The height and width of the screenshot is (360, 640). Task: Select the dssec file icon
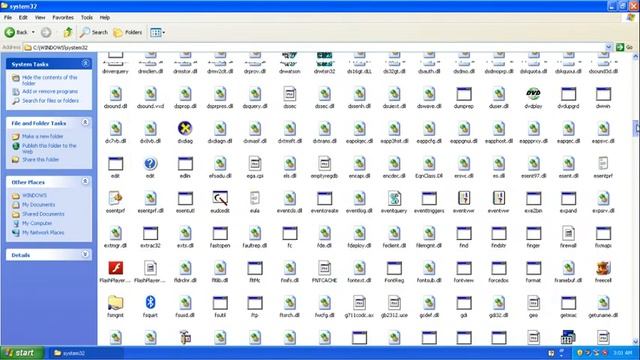point(289,94)
